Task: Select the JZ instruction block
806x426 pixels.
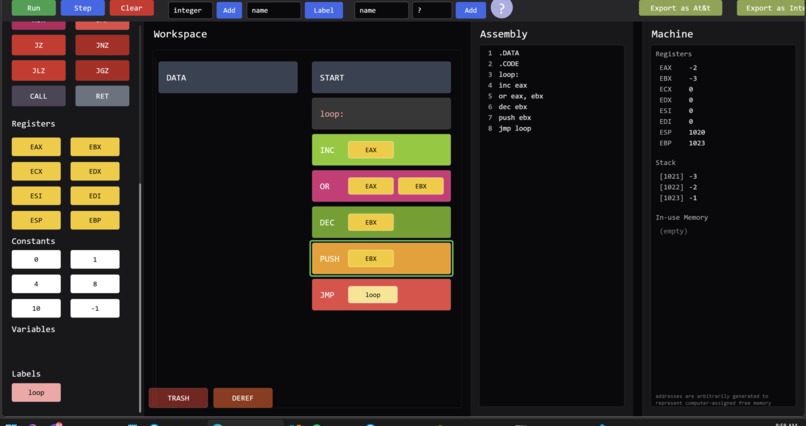Action: tap(39, 45)
